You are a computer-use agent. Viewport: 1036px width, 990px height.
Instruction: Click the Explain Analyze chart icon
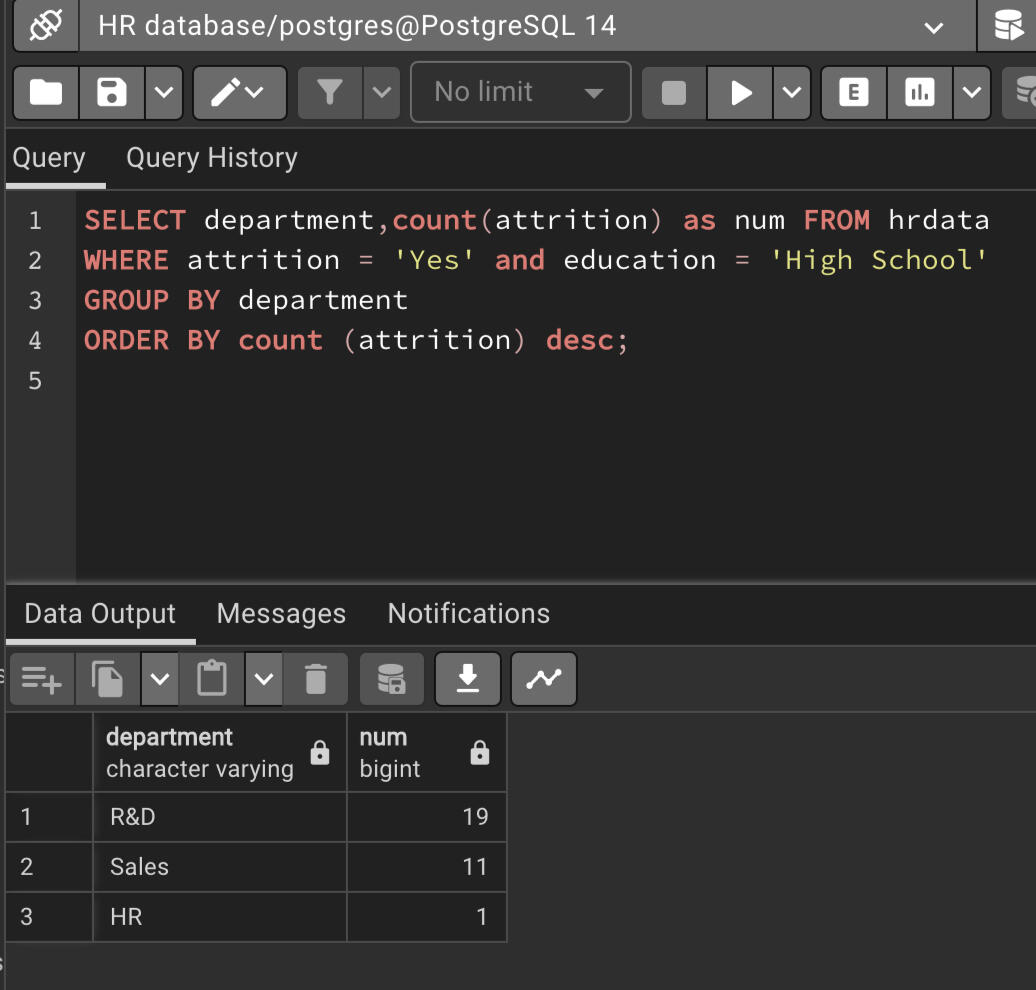918,93
